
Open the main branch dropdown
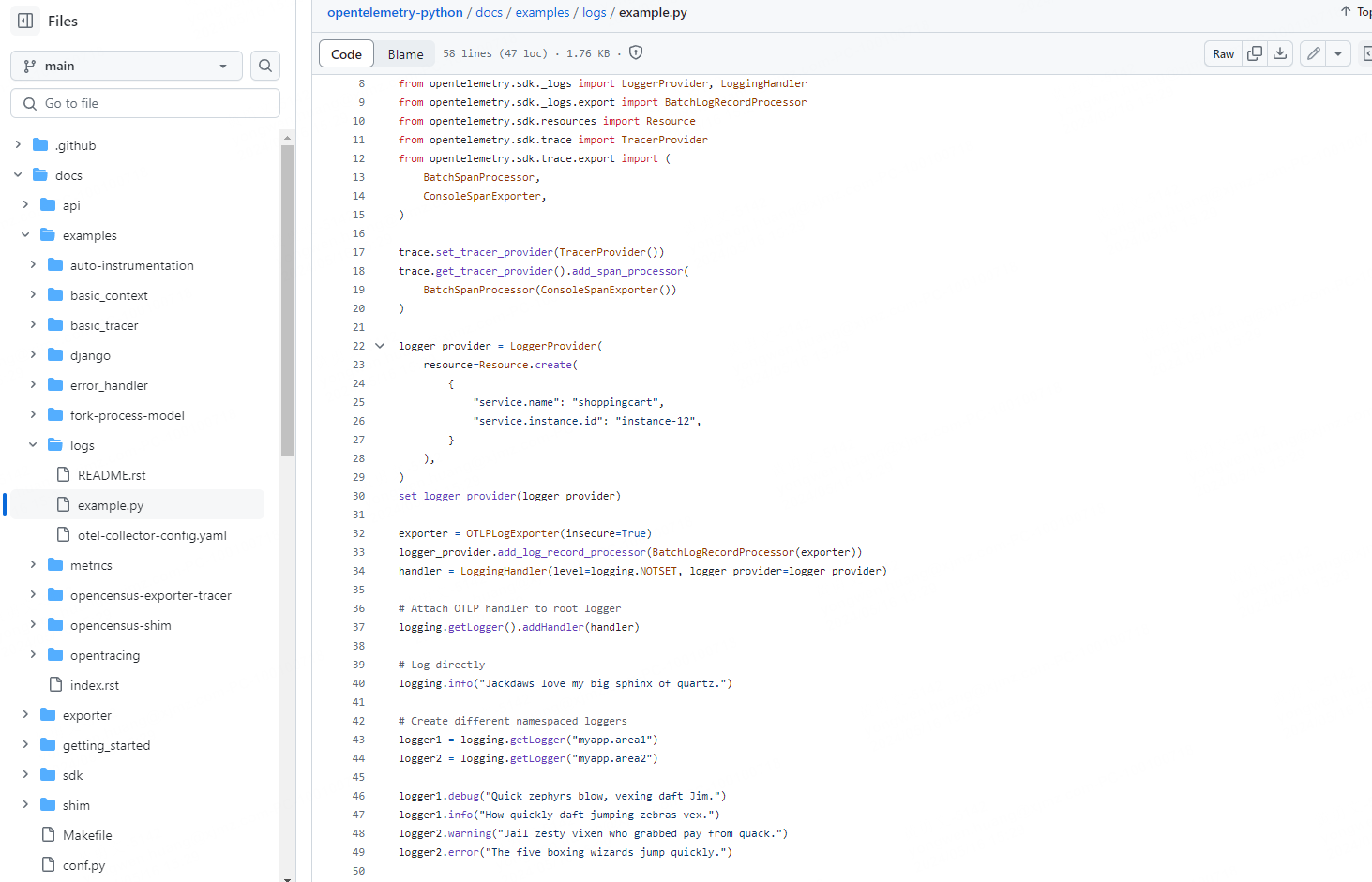(127, 66)
